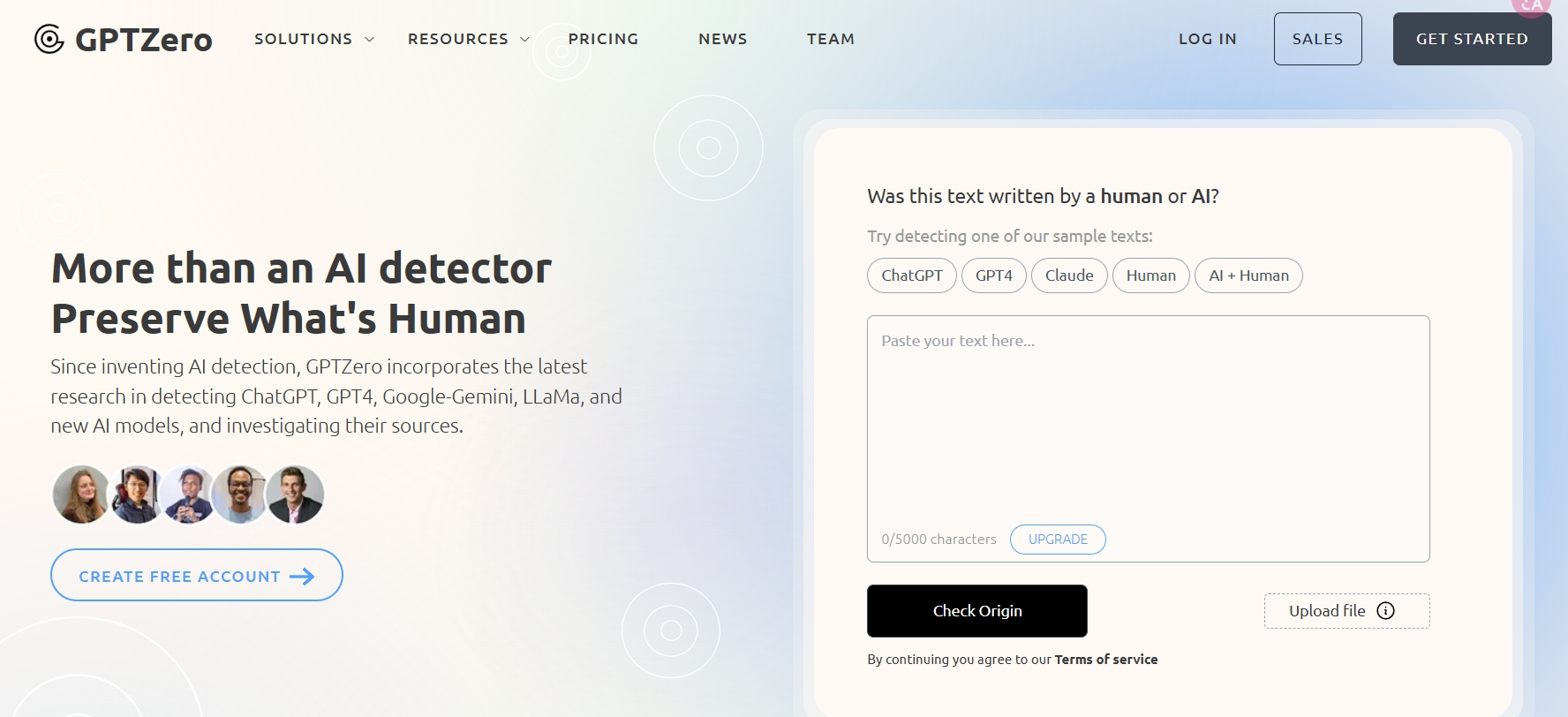Viewport: 1568px width, 717px height.
Task: Go to the News menu item
Action: tap(723, 39)
